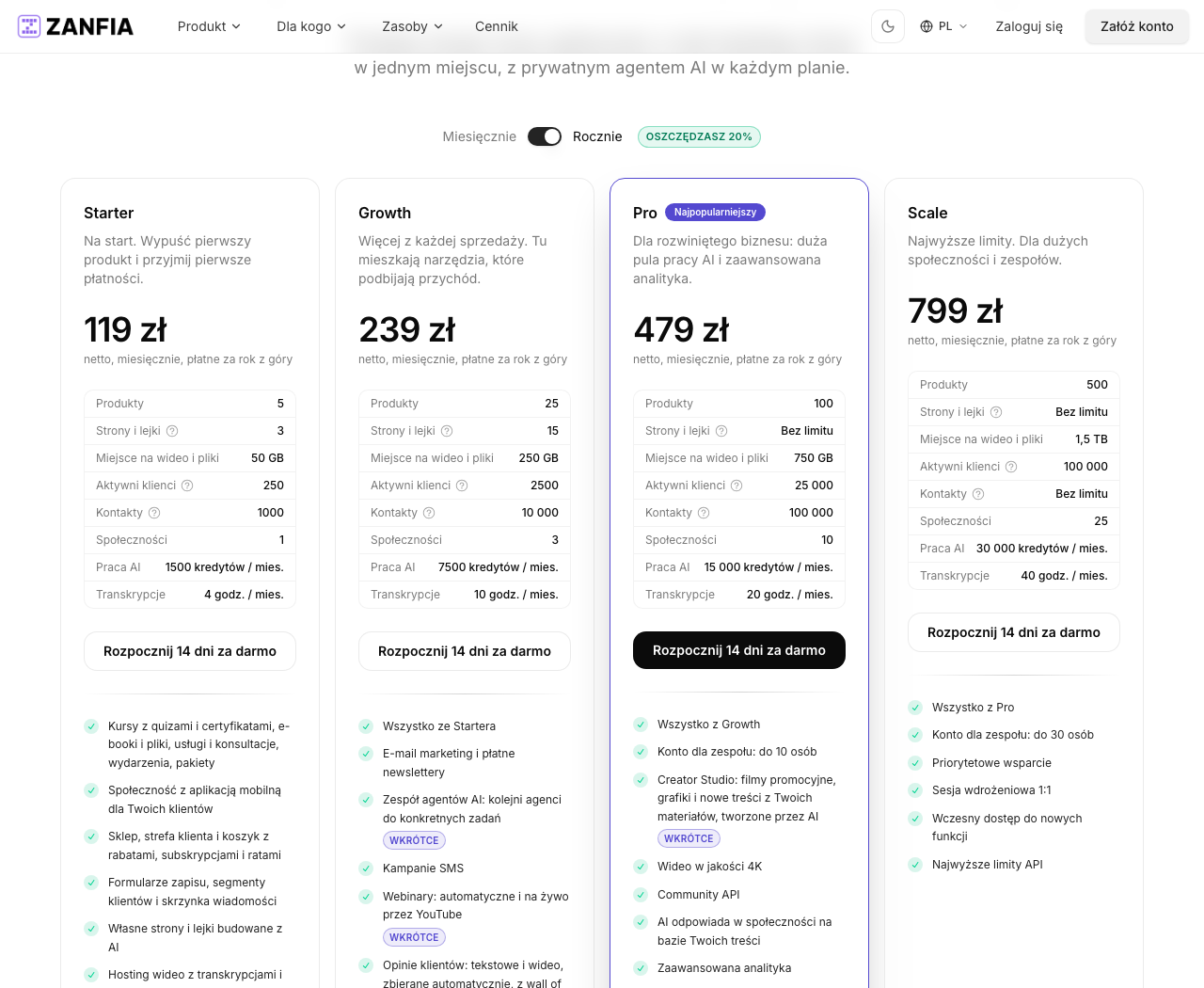Open the PL language selector
The width and height of the screenshot is (1204, 988).
(x=943, y=26)
